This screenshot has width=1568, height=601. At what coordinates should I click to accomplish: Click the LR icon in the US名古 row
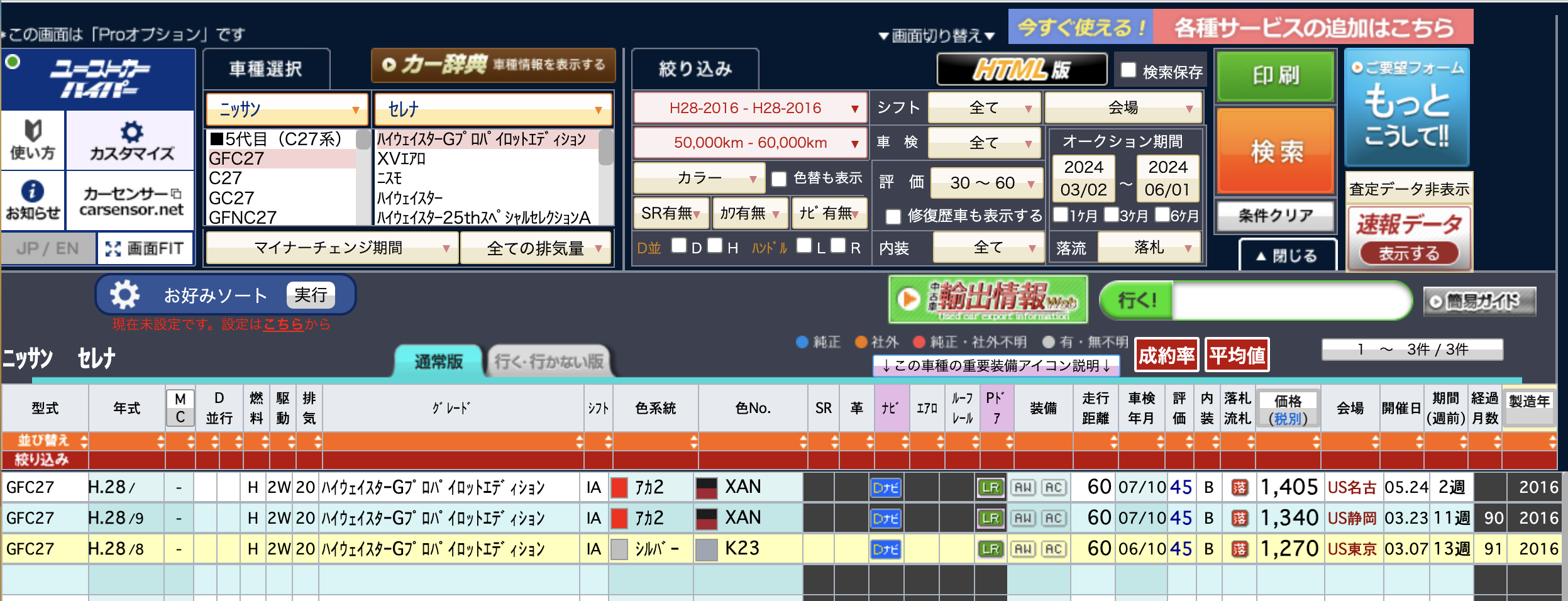[990, 487]
